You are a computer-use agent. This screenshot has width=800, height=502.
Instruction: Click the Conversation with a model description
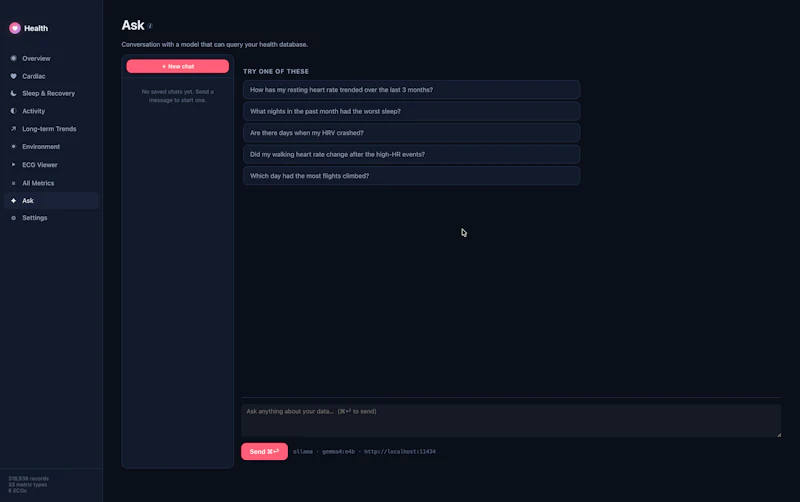[215, 44]
